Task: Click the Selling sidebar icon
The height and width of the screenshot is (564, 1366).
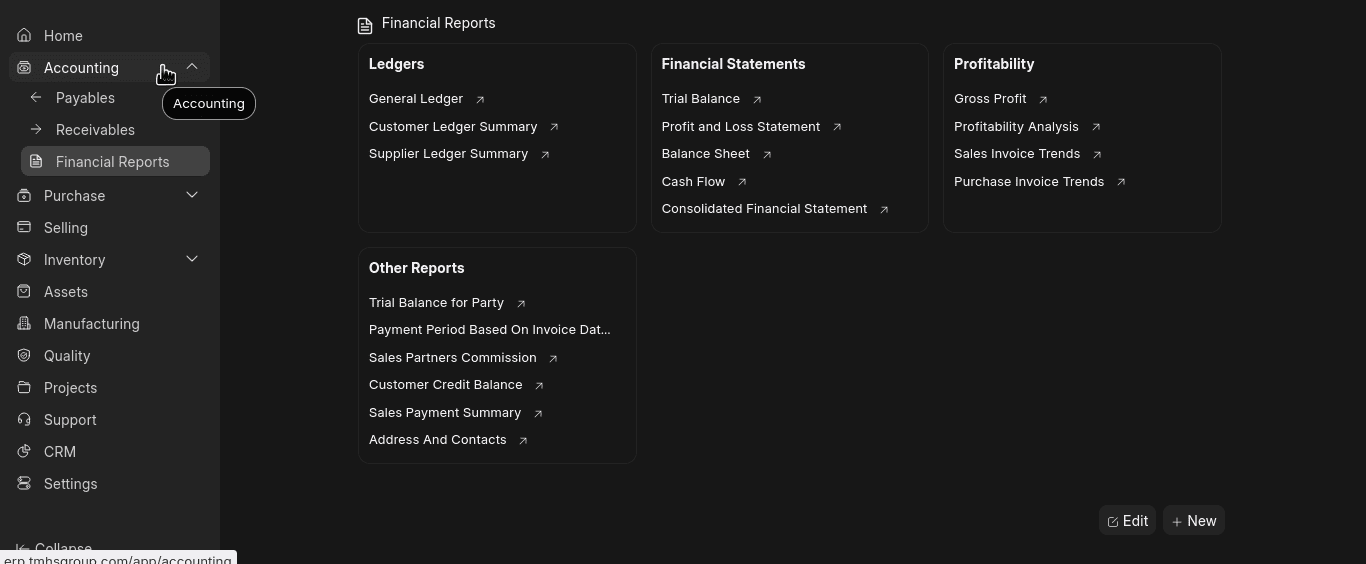Action: [x=24, y=228]
